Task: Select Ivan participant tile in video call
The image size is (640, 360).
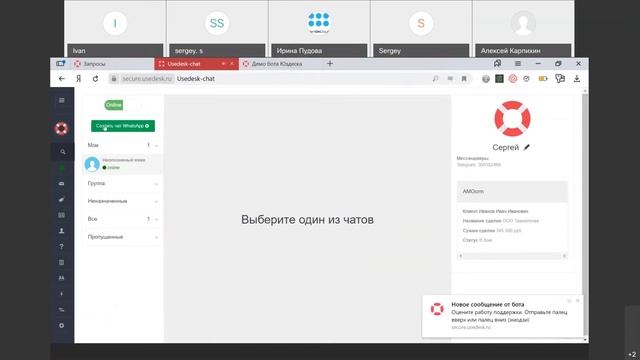Action: click(x=115, y=29)
